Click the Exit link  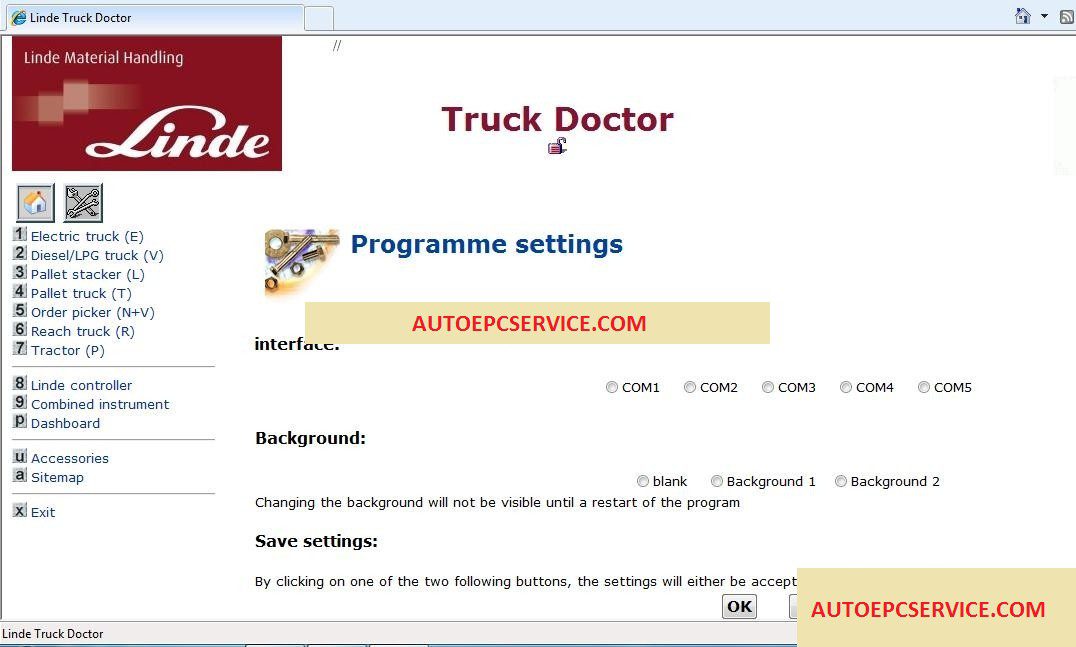pos(43,512)
